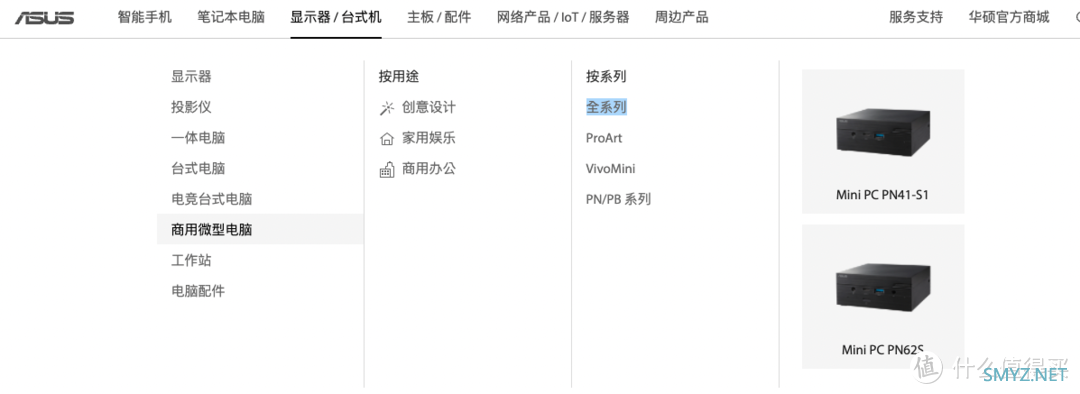
Task: Choose 商用办公 under 按用途
Action: pyautogui.click(x=428, y=169)
